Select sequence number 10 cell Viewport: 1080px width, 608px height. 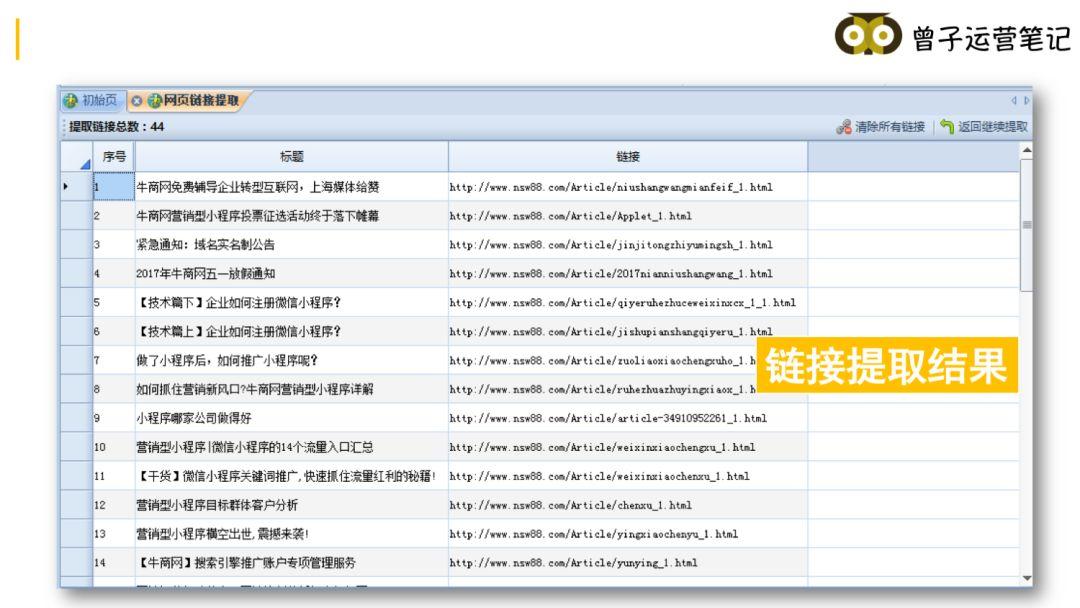114,447
